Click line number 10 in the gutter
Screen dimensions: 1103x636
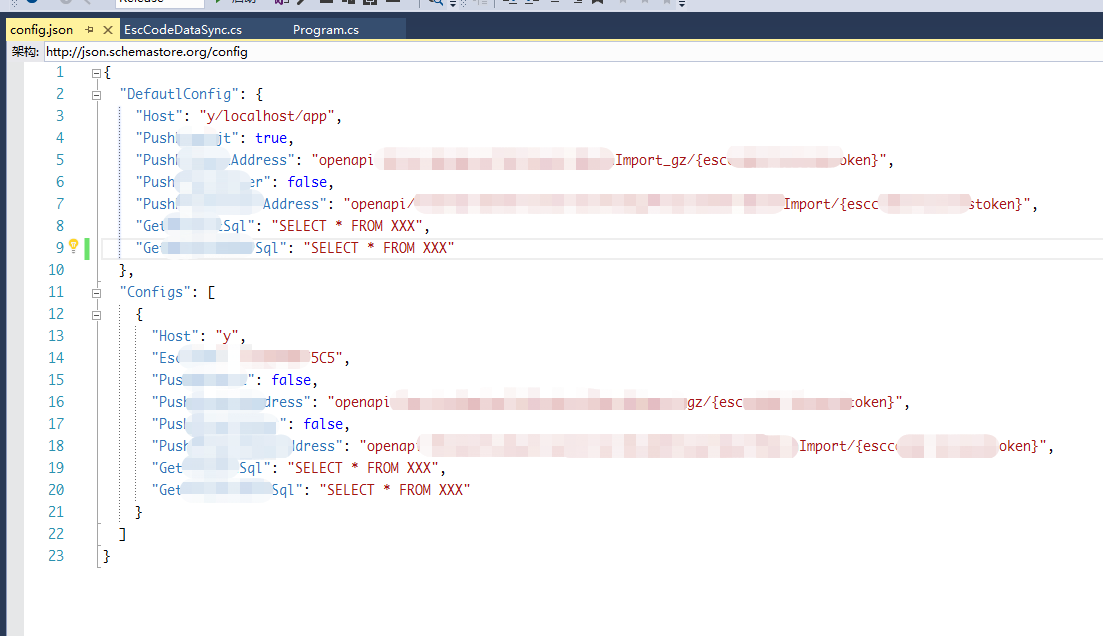coord(56,270)
